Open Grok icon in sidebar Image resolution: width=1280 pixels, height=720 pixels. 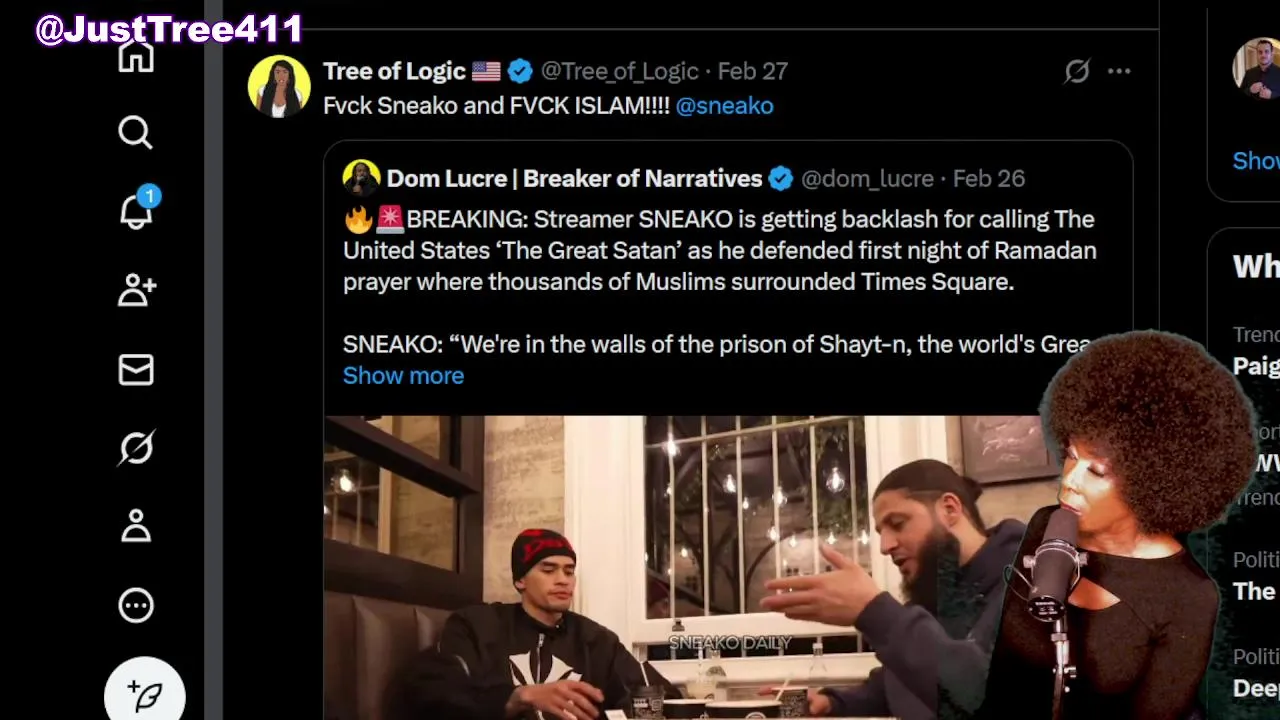pyautogui.click(x=136, y=448)
